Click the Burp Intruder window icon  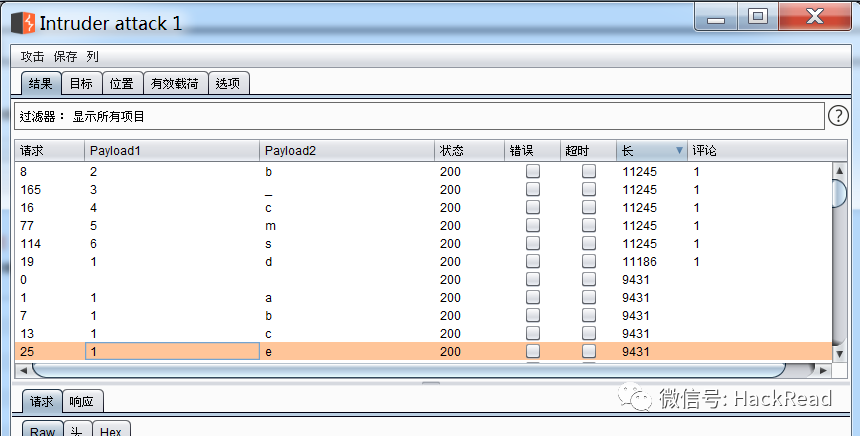(x=23, y=23)
